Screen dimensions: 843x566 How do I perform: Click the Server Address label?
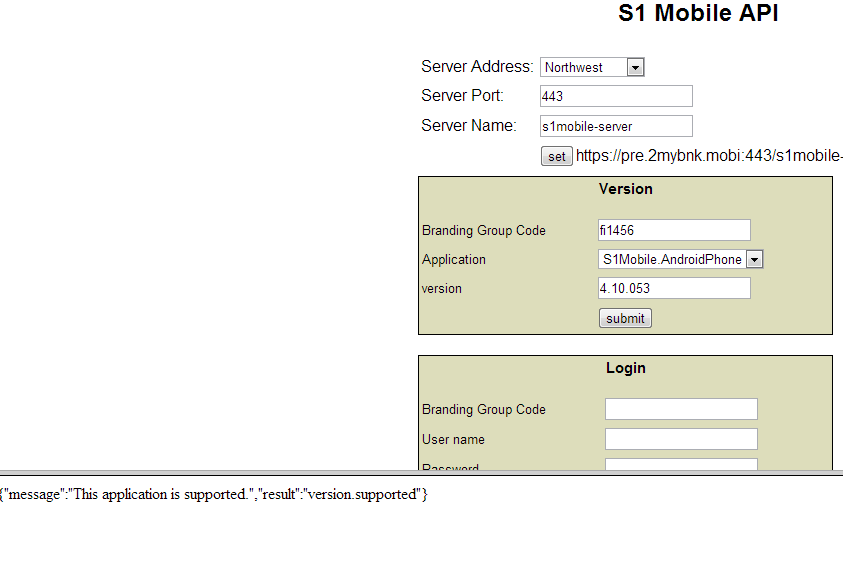(x=477, y=67)
